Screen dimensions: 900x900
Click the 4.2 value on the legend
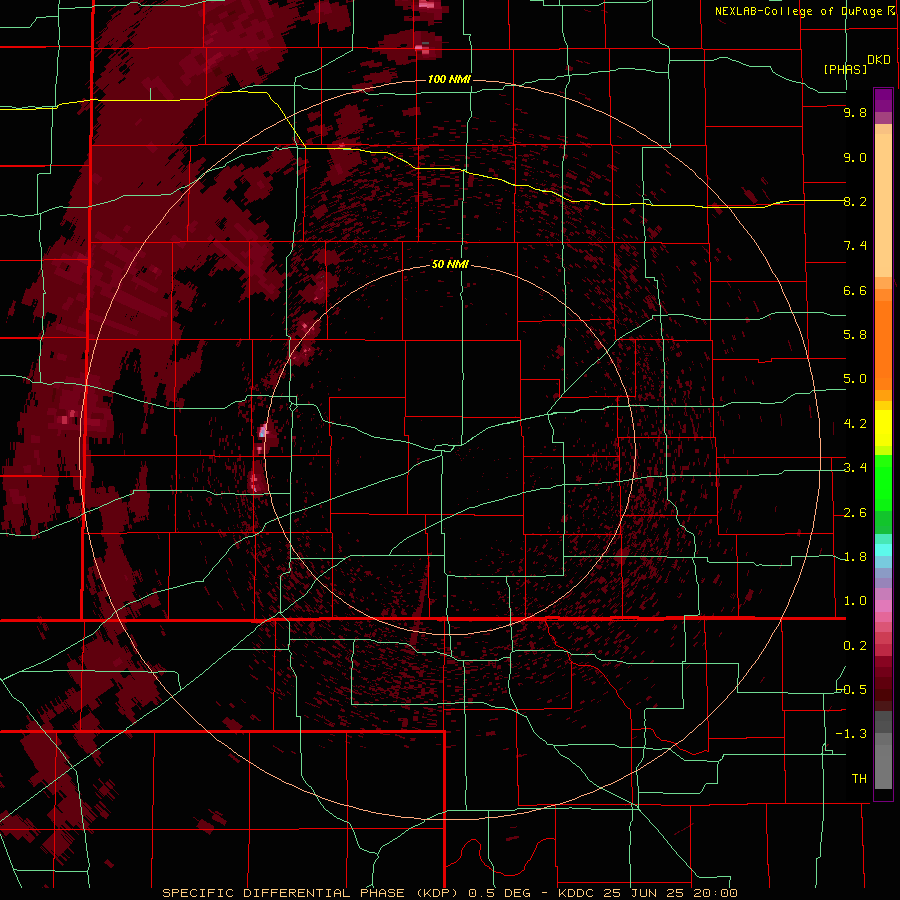(855, 424)
